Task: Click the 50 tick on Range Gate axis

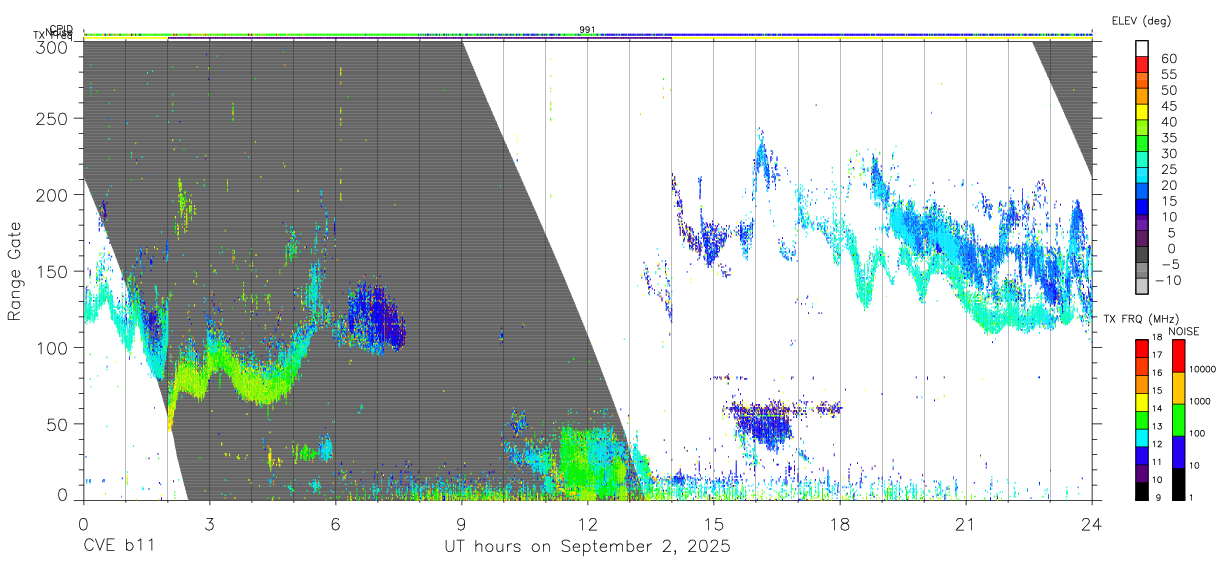Action: point(58,423)
